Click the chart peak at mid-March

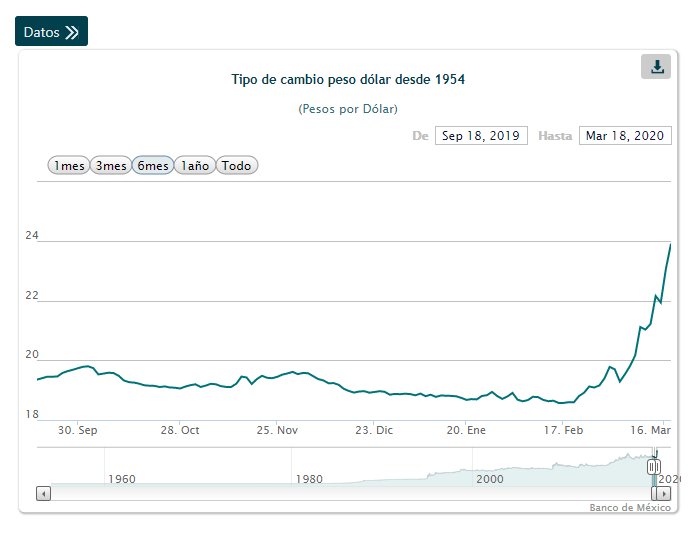669,245
